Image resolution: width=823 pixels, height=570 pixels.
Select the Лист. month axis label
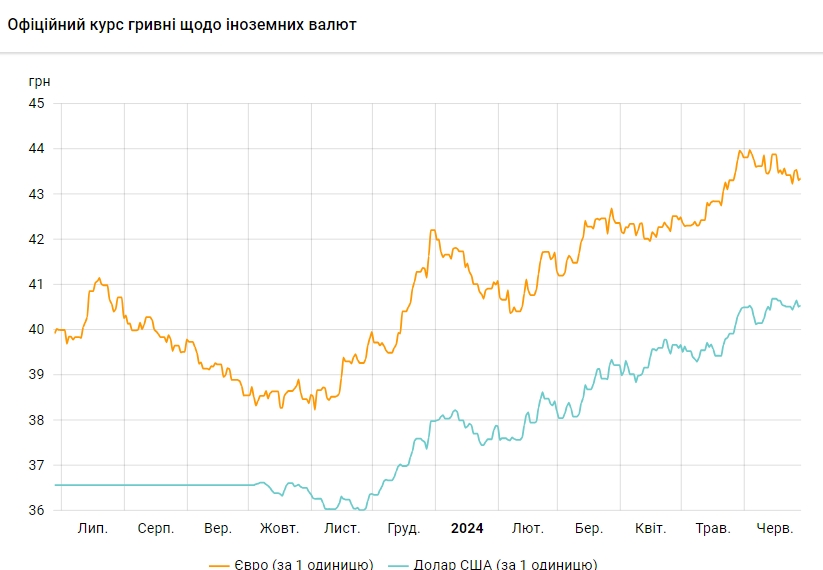point(342,528)
